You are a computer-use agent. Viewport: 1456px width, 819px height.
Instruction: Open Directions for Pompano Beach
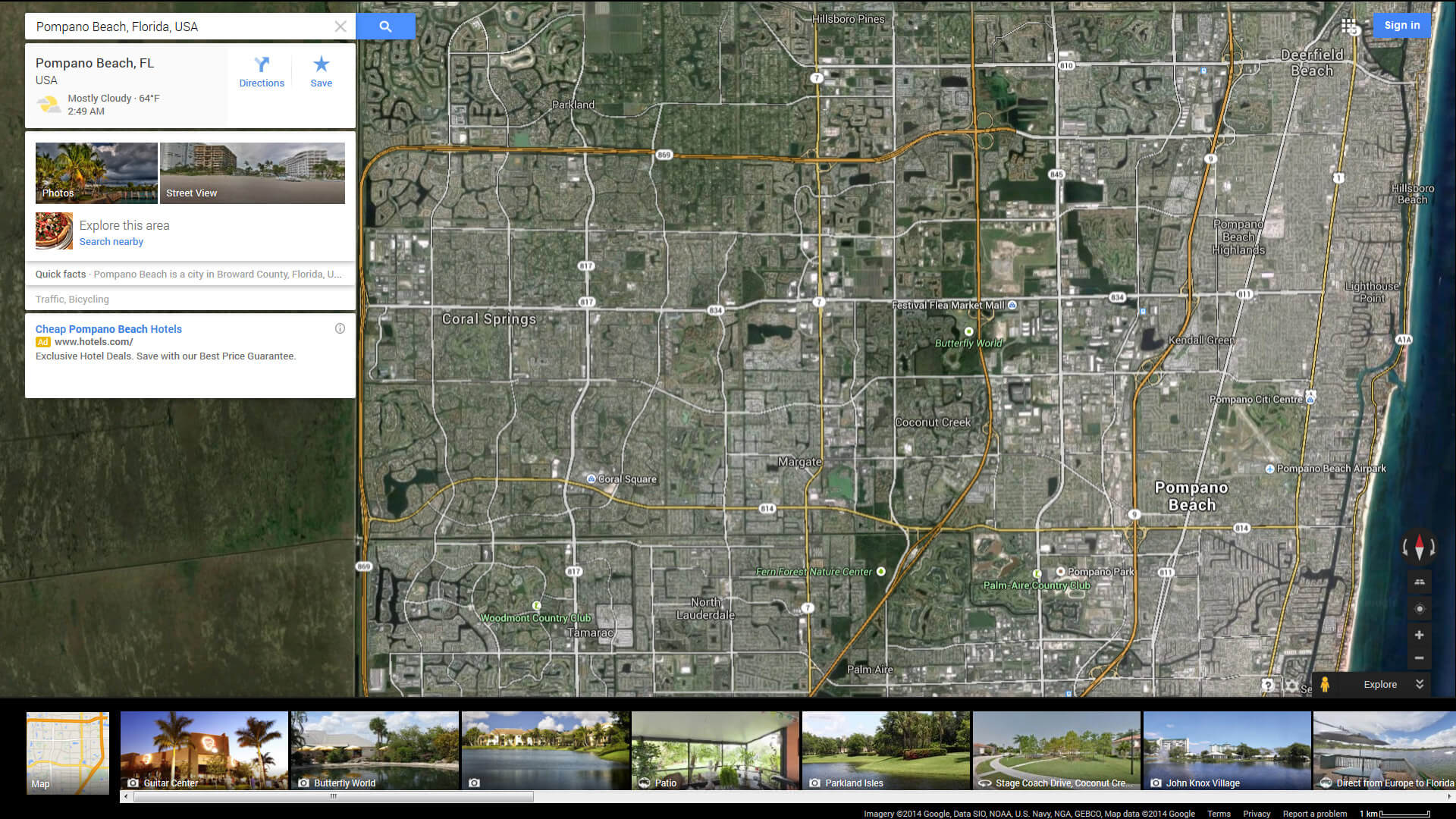pyautogui.click(x=262, y=72)
